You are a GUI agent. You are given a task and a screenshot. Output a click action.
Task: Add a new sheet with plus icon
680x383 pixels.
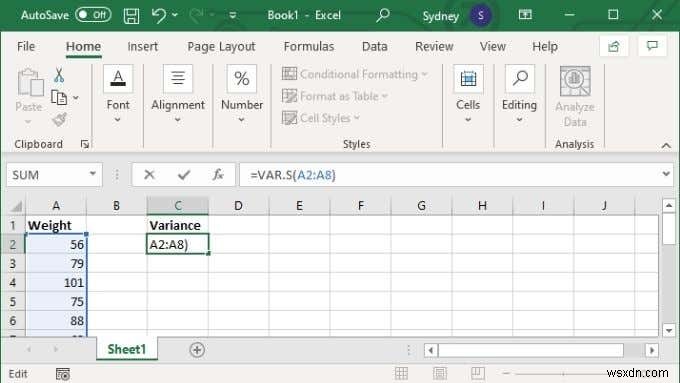[197, 350]
